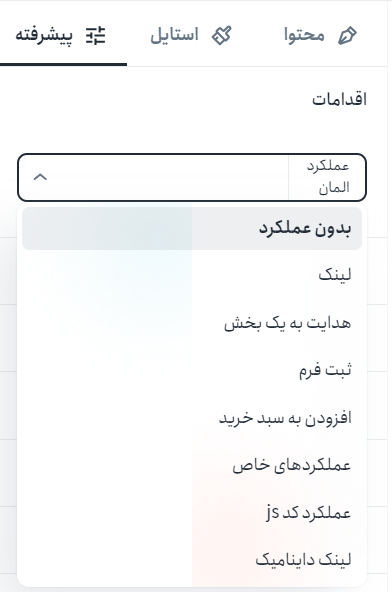Switch to the استایل tab label

coord(174,35)
